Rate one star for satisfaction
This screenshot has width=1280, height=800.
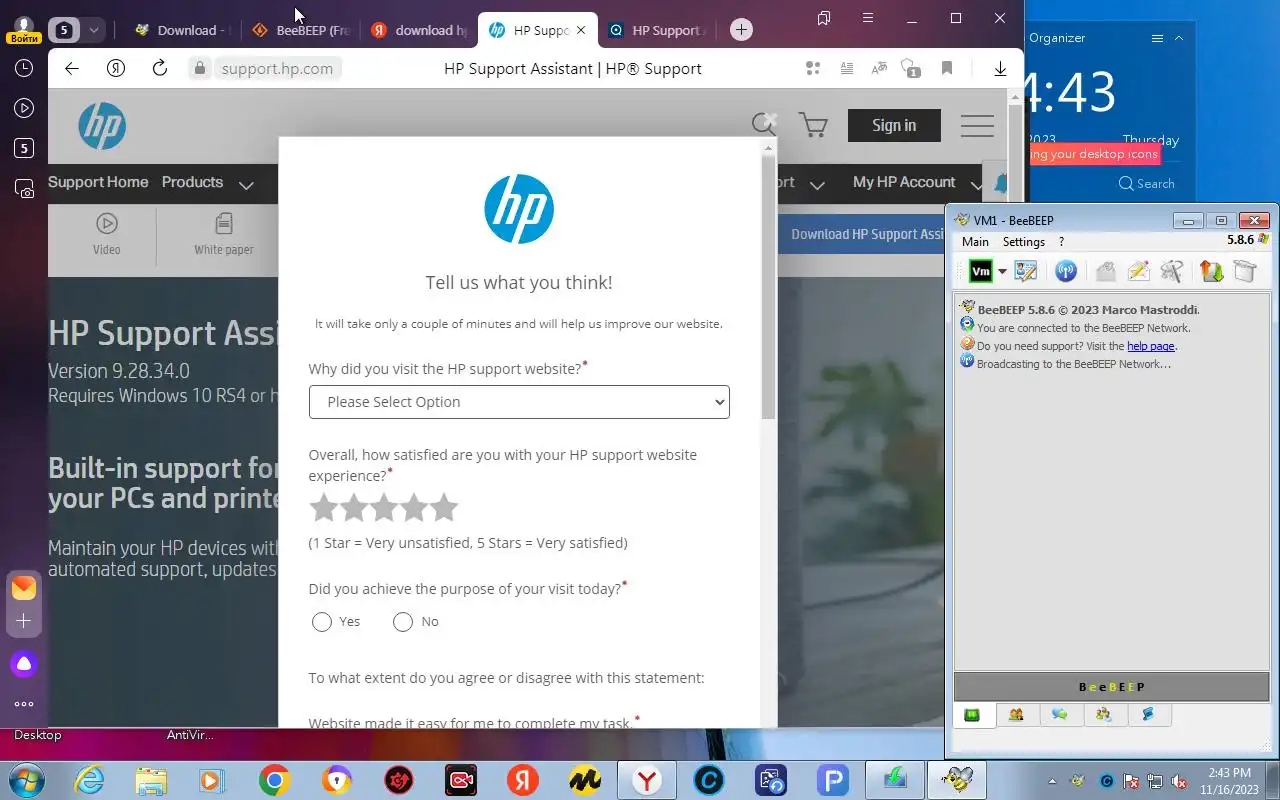[x=323, y=508]
